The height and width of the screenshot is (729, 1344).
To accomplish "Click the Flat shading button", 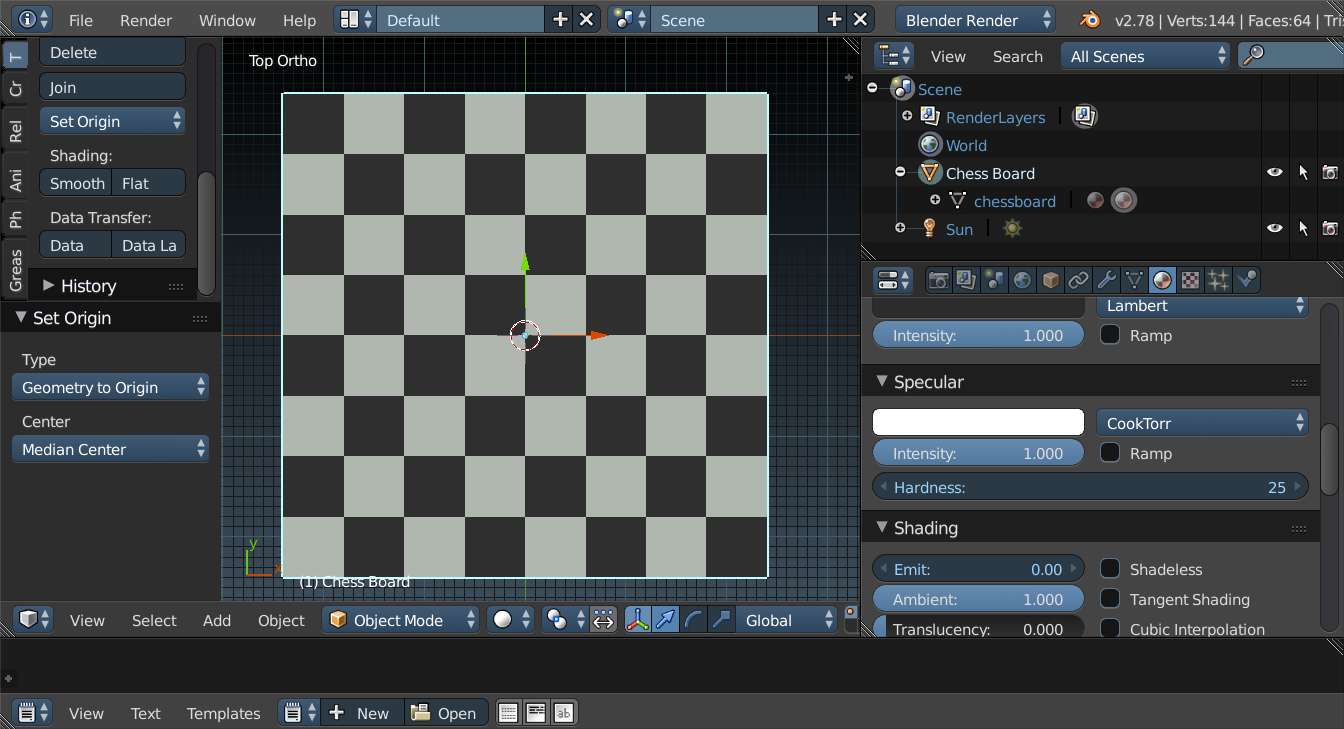I will pyautogui.click(x=149, y=183).
